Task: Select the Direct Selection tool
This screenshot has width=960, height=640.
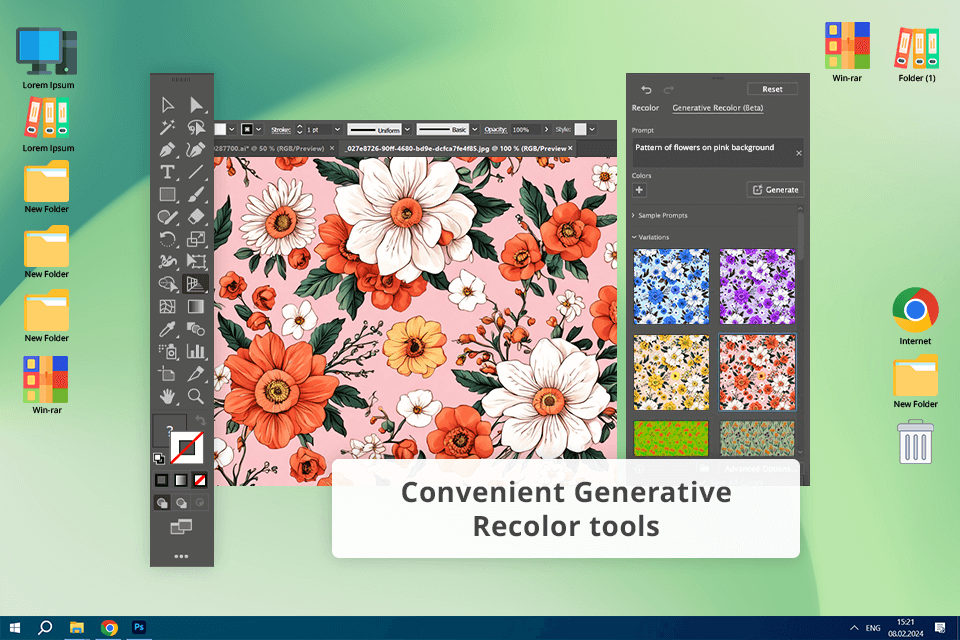Action: [x=196, y=105]
